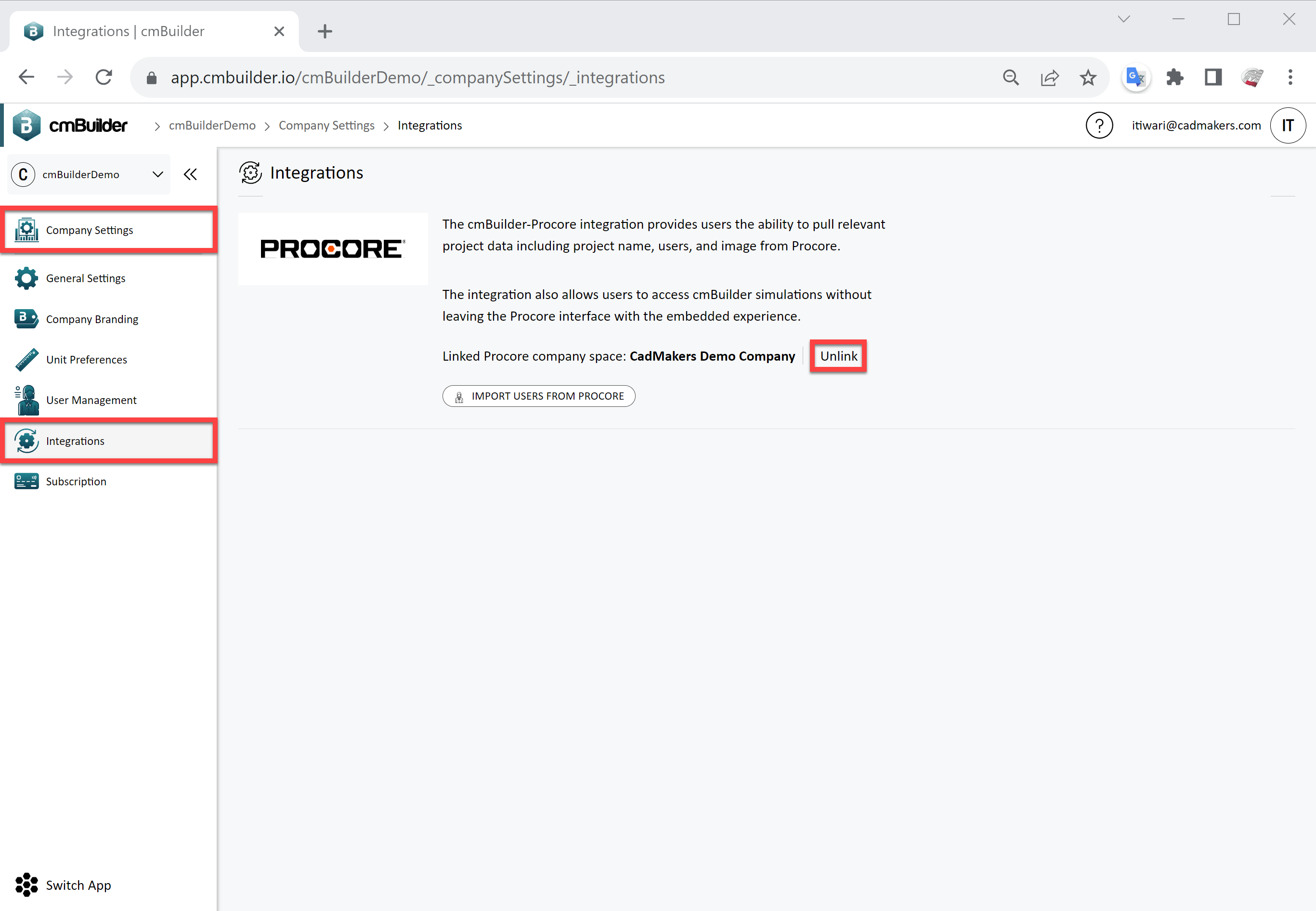Open Company Settings breadcrumb link

click(326, 125)
